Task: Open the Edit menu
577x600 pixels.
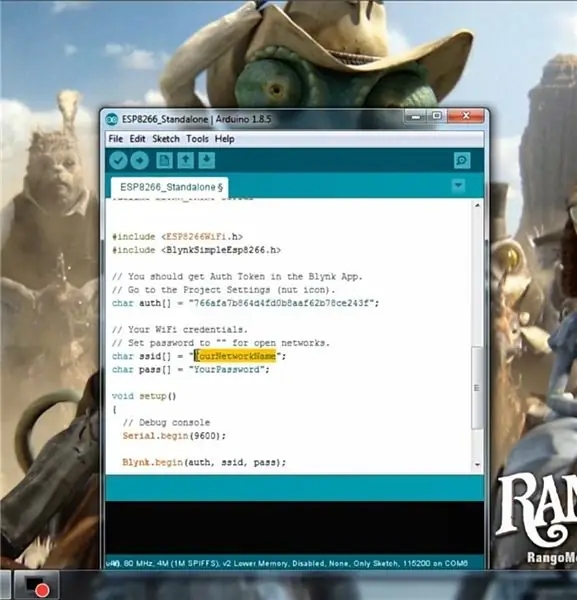Action: coord(137,139)
